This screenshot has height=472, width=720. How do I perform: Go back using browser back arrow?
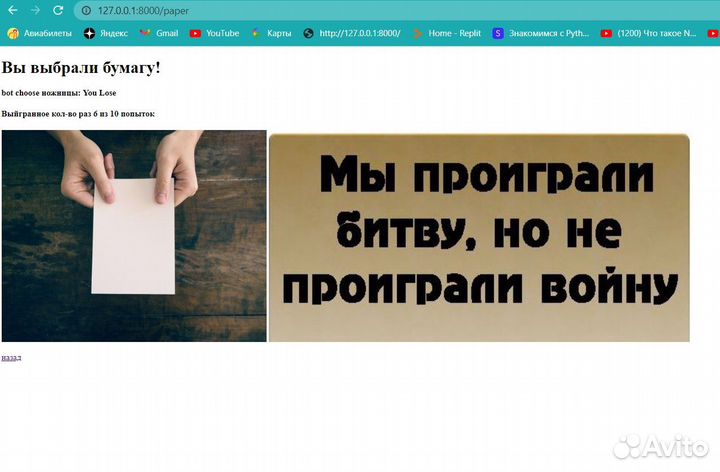click(13, 10)
